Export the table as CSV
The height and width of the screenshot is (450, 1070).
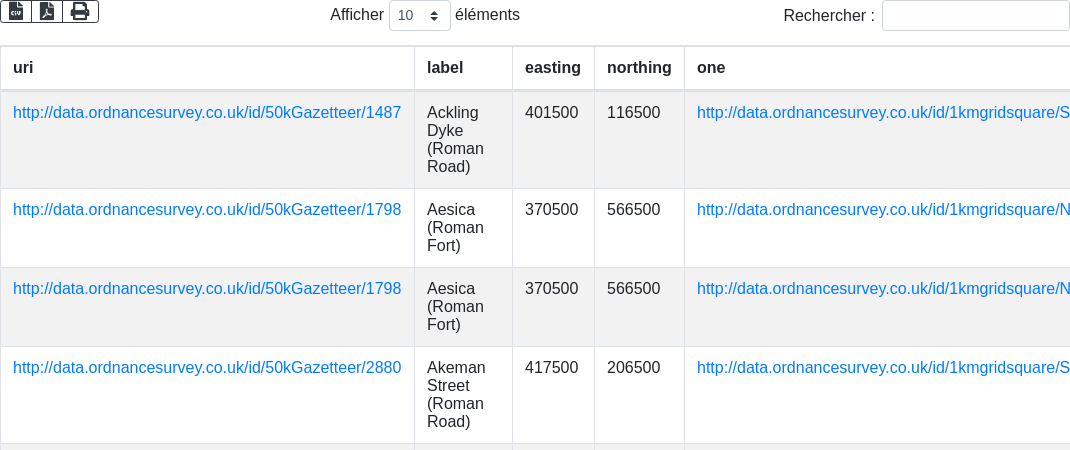16,11
